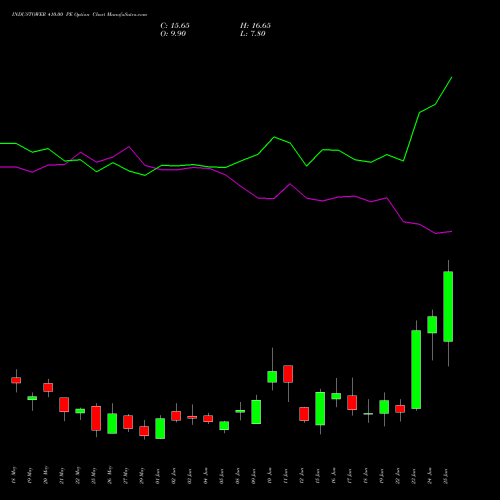Screen dimensions: 500x500
Task: Click the 27 May date label
Action: (x=126, y=475)
